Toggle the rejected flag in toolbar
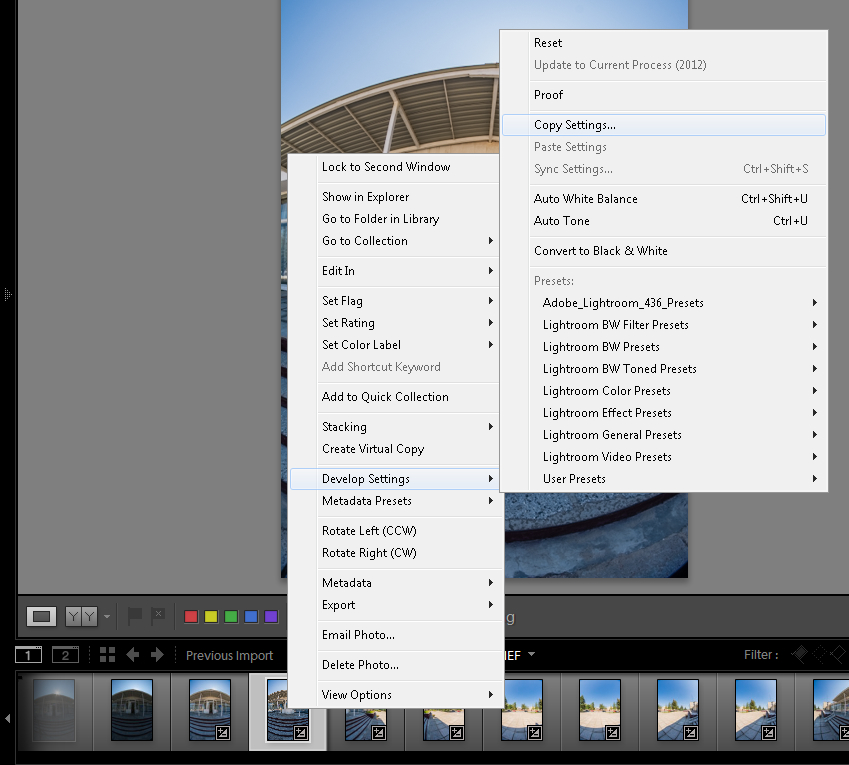Screen dimensions: 849x765 158,617
